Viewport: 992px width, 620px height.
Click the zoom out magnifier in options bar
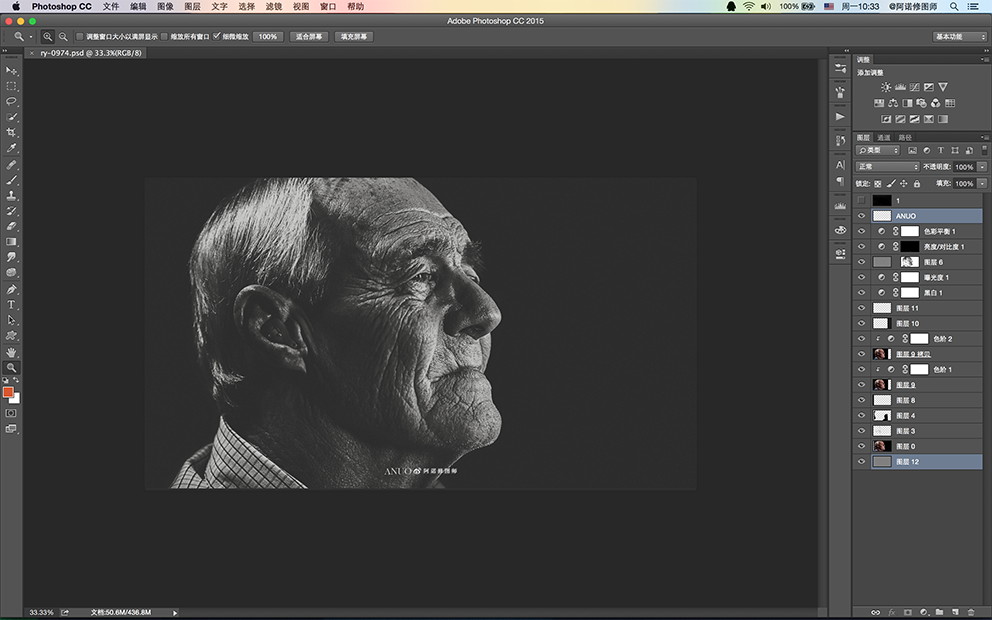(x=63, y=36)
